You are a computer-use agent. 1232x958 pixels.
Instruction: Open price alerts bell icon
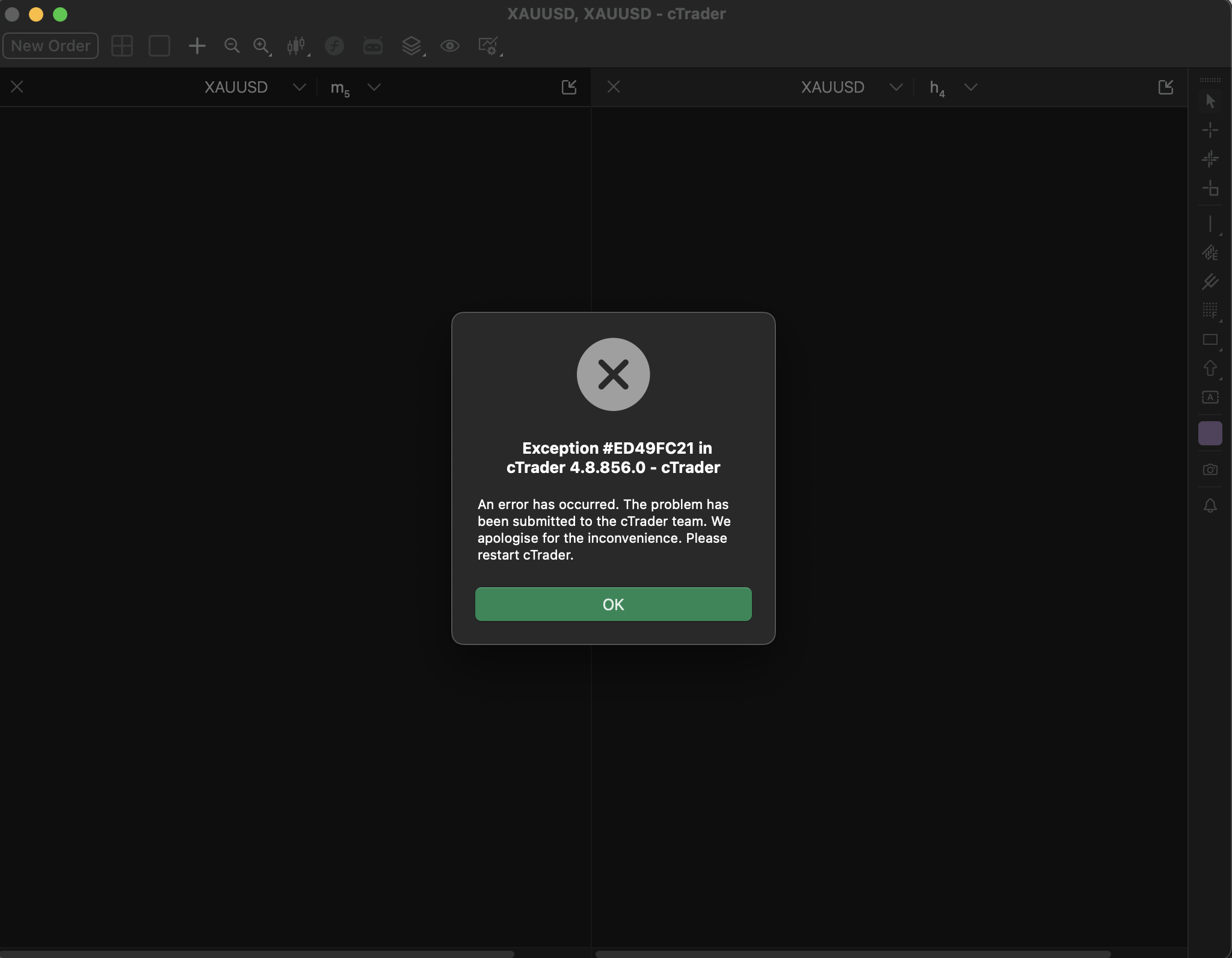[1210, 505]
